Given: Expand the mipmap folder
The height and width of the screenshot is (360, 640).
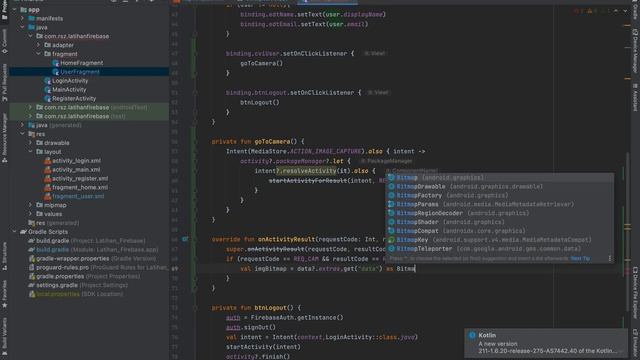Looking at the screenshot, I should (x=31, y=205).
